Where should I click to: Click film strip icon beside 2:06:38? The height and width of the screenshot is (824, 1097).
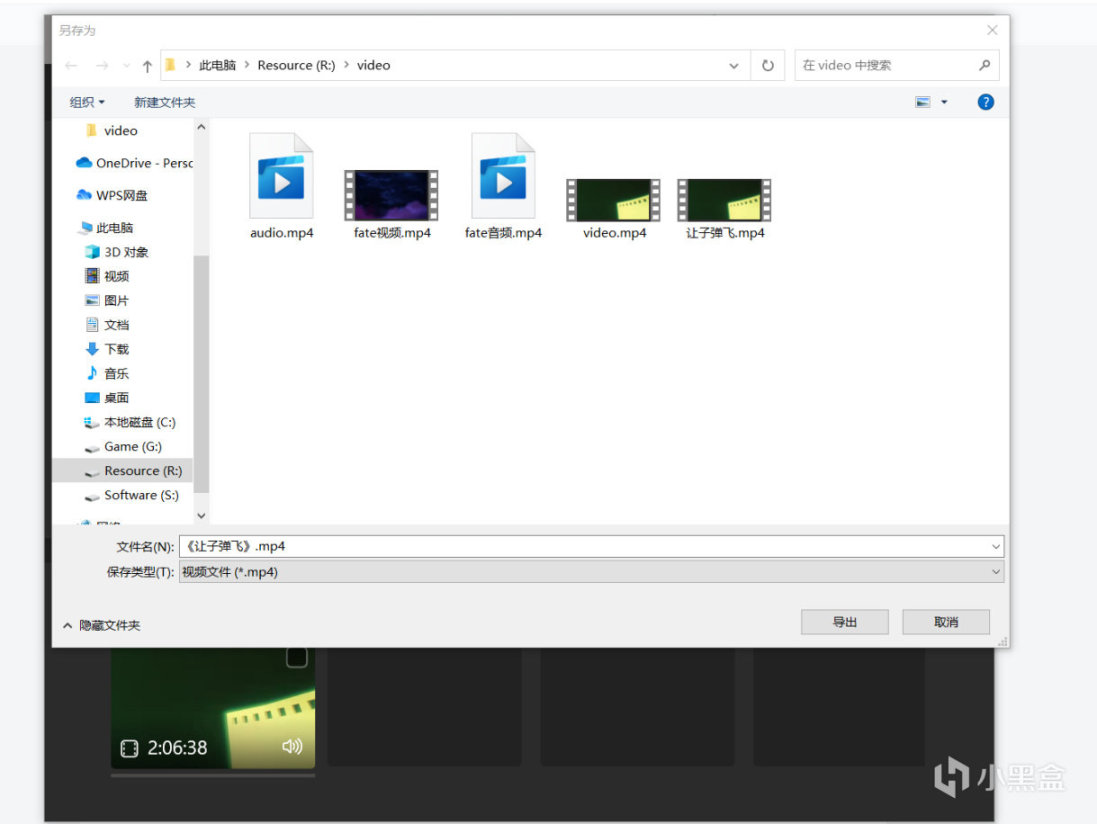click(129, 748)
